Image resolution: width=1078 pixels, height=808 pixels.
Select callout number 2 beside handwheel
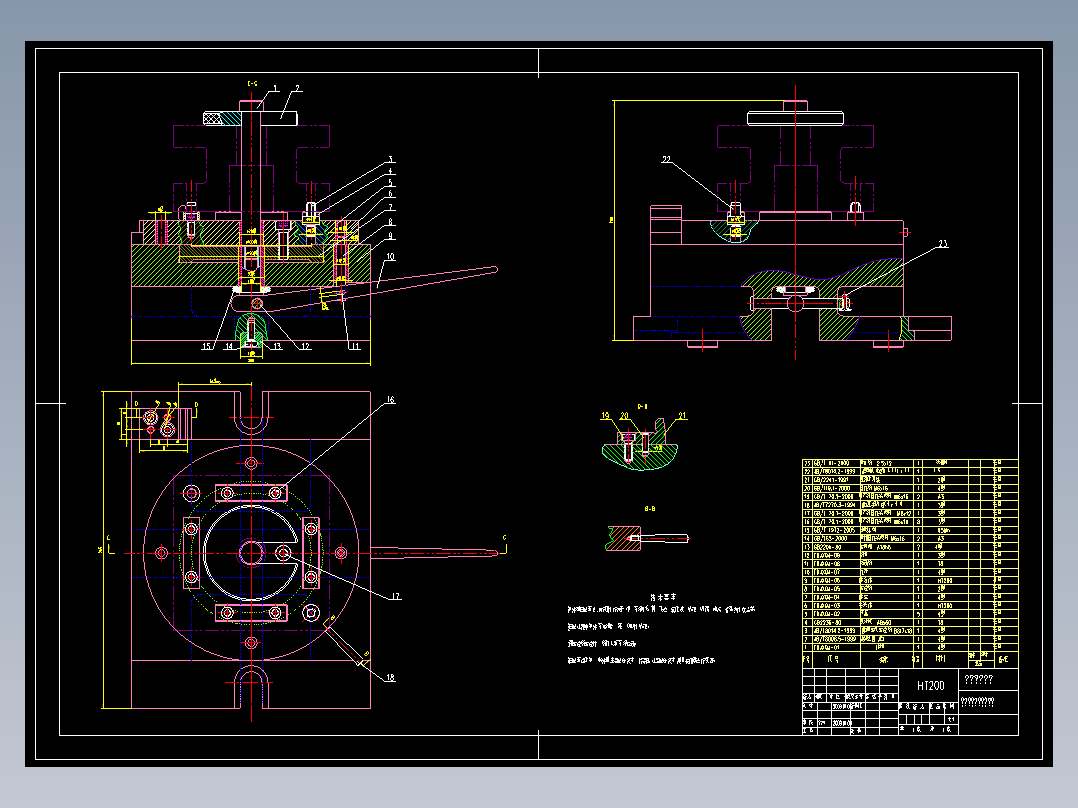[x=298, y=88]
